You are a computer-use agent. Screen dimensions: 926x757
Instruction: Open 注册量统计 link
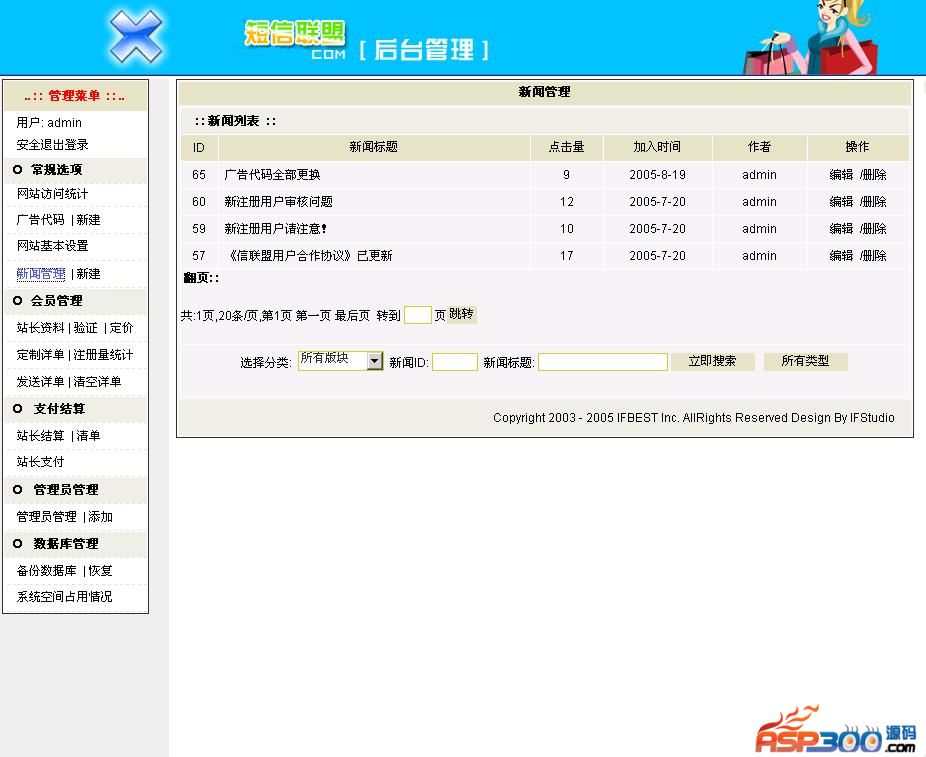coord(103,355)
